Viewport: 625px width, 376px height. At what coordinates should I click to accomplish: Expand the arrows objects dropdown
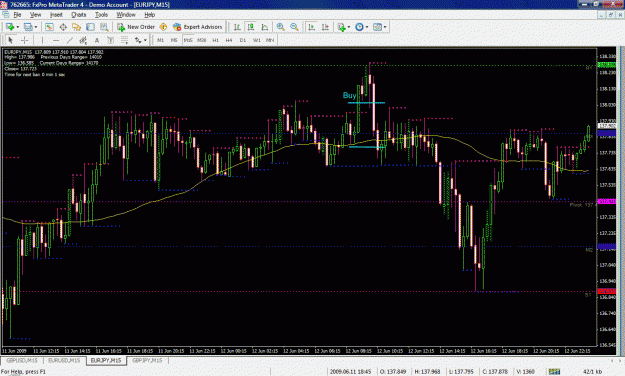pyautogui.click(x=145, y=40)
